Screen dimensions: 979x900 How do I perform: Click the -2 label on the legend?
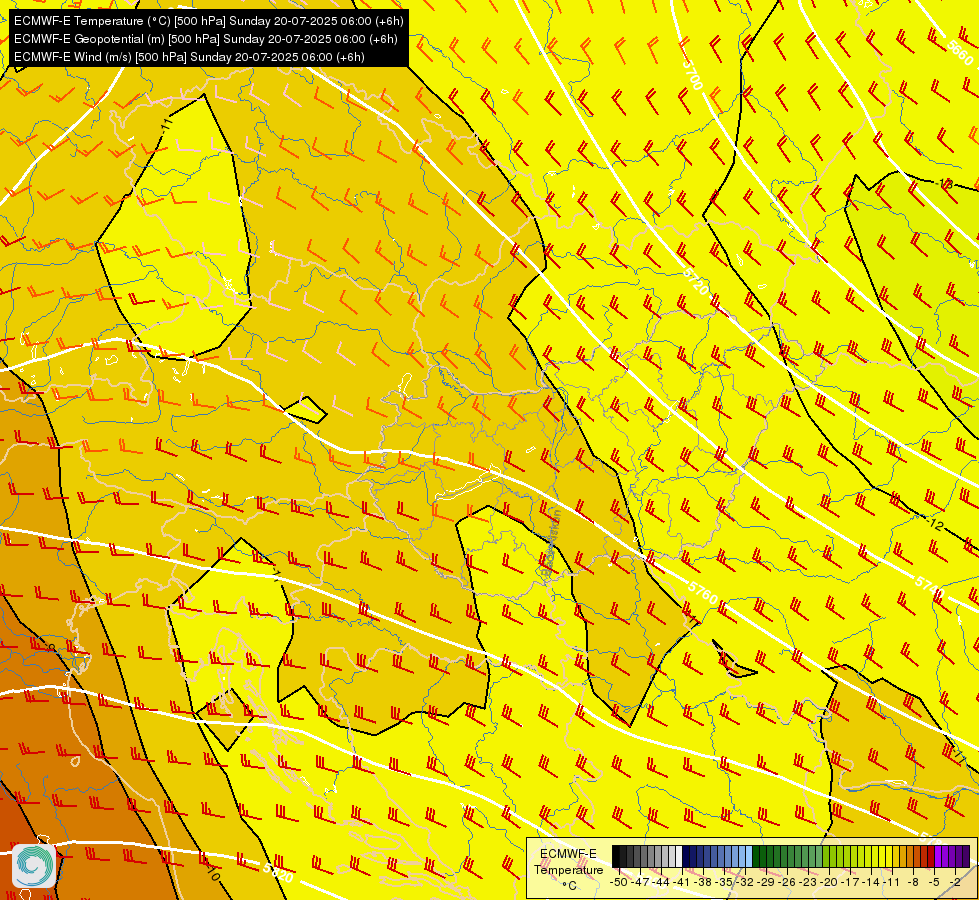pos(955,883)
